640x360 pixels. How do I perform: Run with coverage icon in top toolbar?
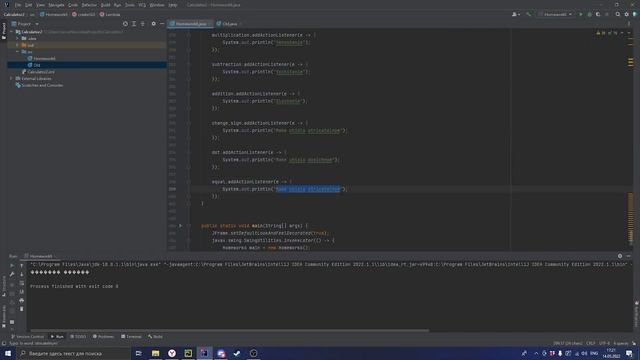[598, 14]
